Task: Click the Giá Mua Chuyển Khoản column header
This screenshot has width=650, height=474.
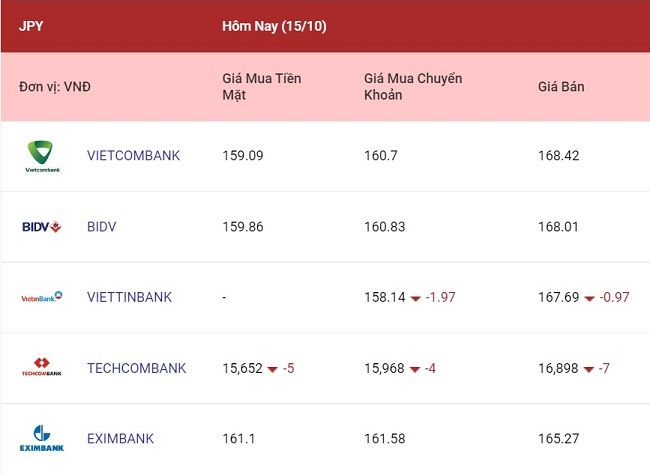Action: (x=413, y=87)
